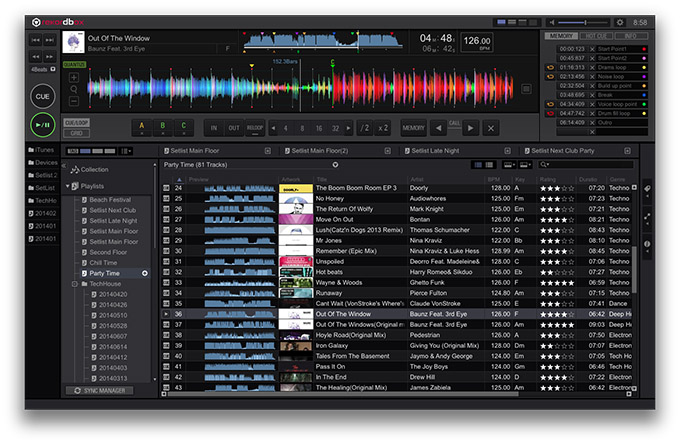
Task: Set the loop IN point
Action: [214, 128]
